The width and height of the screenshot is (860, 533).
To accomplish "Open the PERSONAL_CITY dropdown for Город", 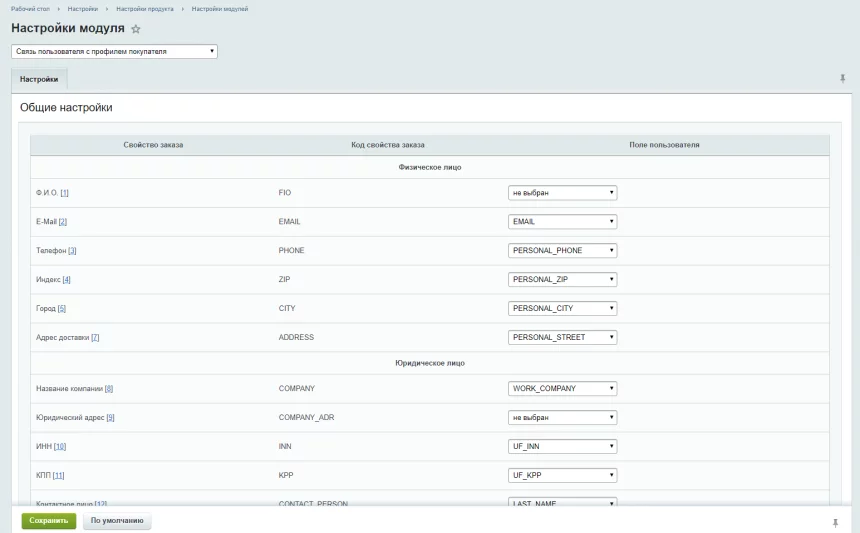I will 562,308.
